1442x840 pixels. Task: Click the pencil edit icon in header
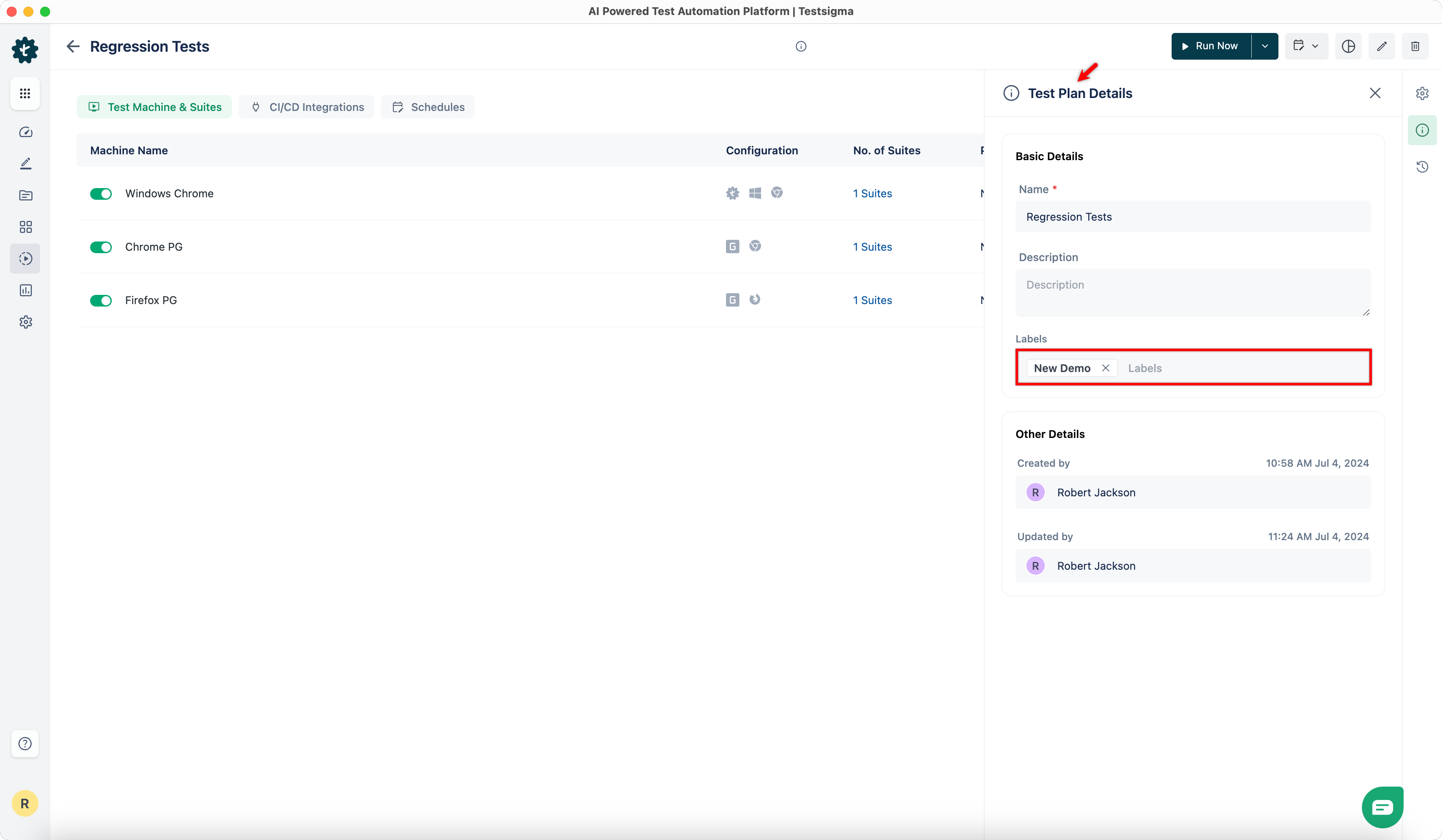[x=1381, y=46]
